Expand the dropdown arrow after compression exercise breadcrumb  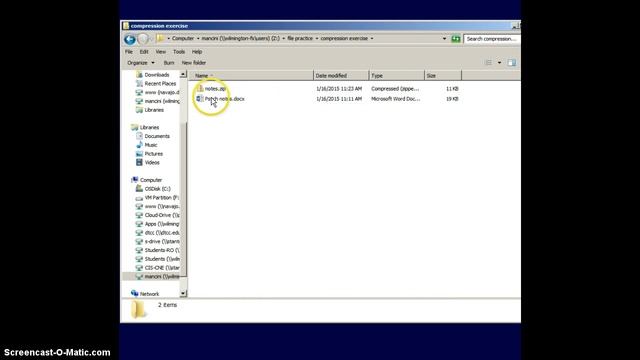point(371,38)
